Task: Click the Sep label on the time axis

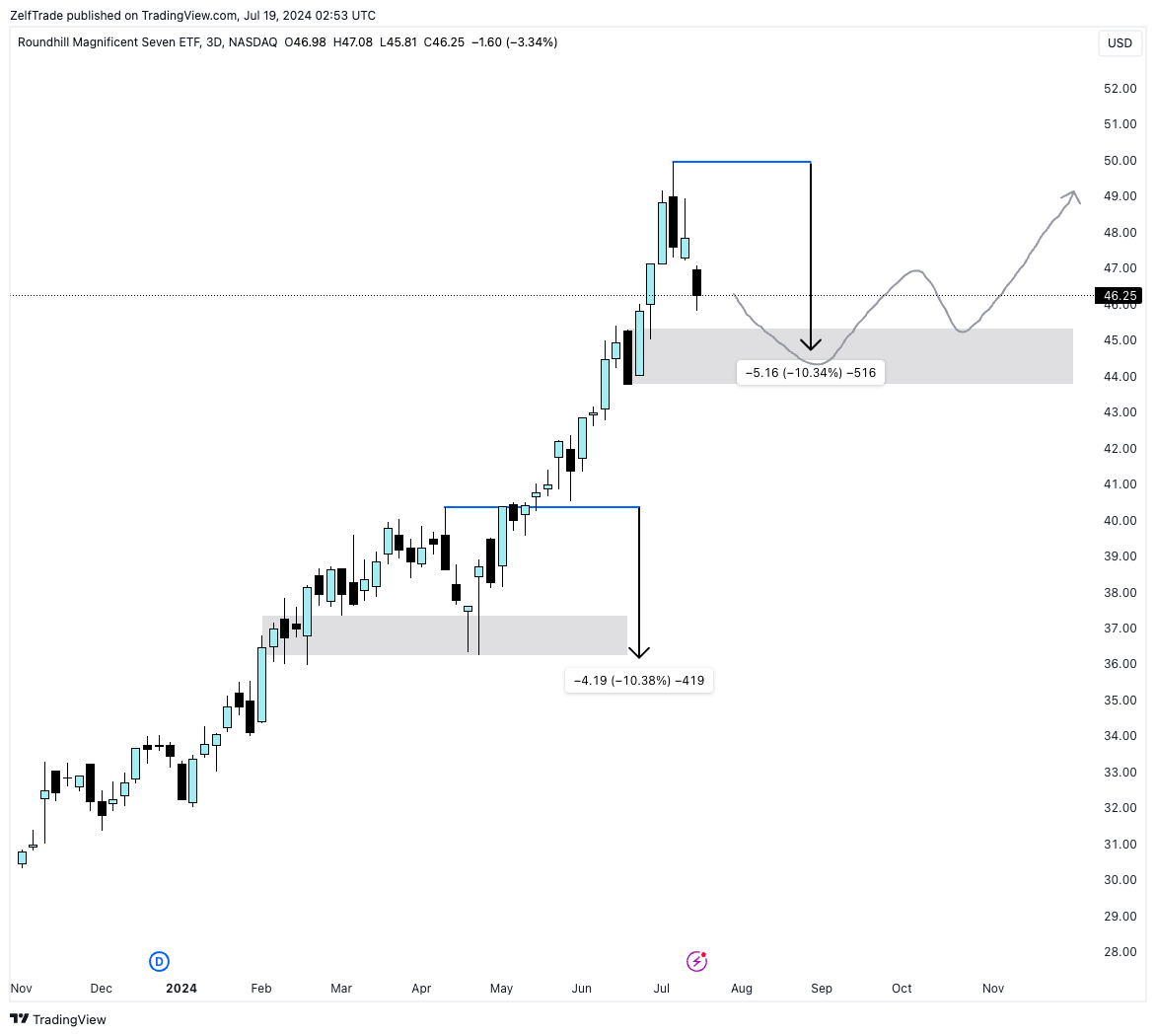Action: (x=822, y=988)
